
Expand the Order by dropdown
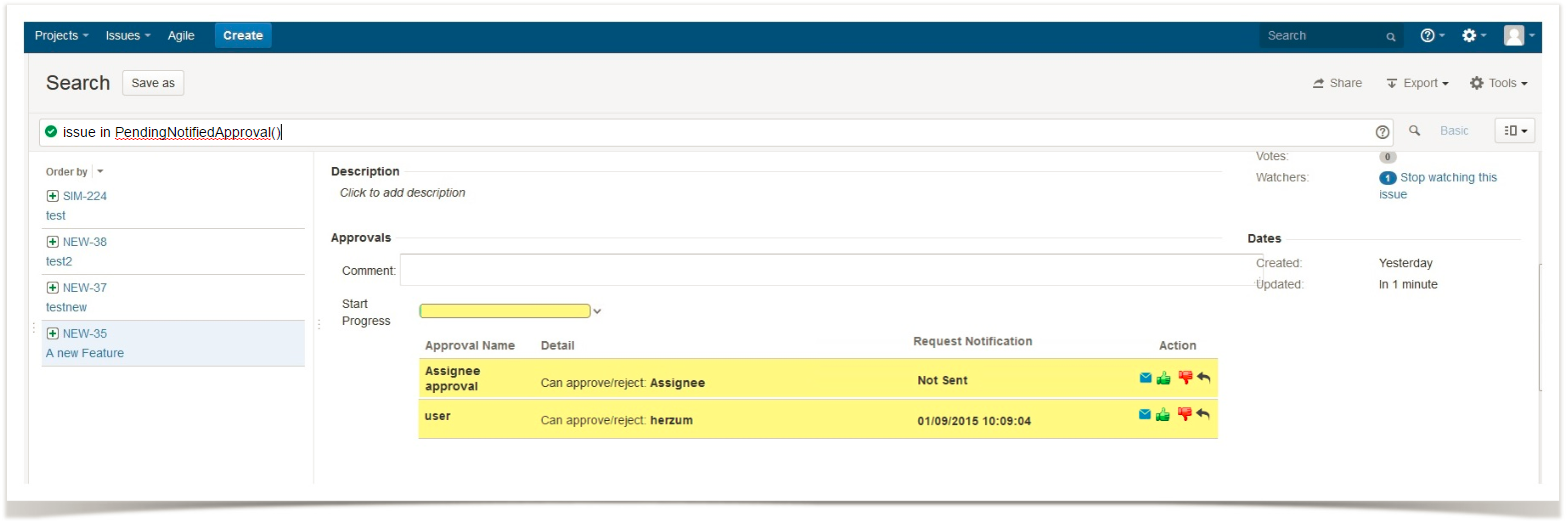pyautogui.click(x=100, y=172)
